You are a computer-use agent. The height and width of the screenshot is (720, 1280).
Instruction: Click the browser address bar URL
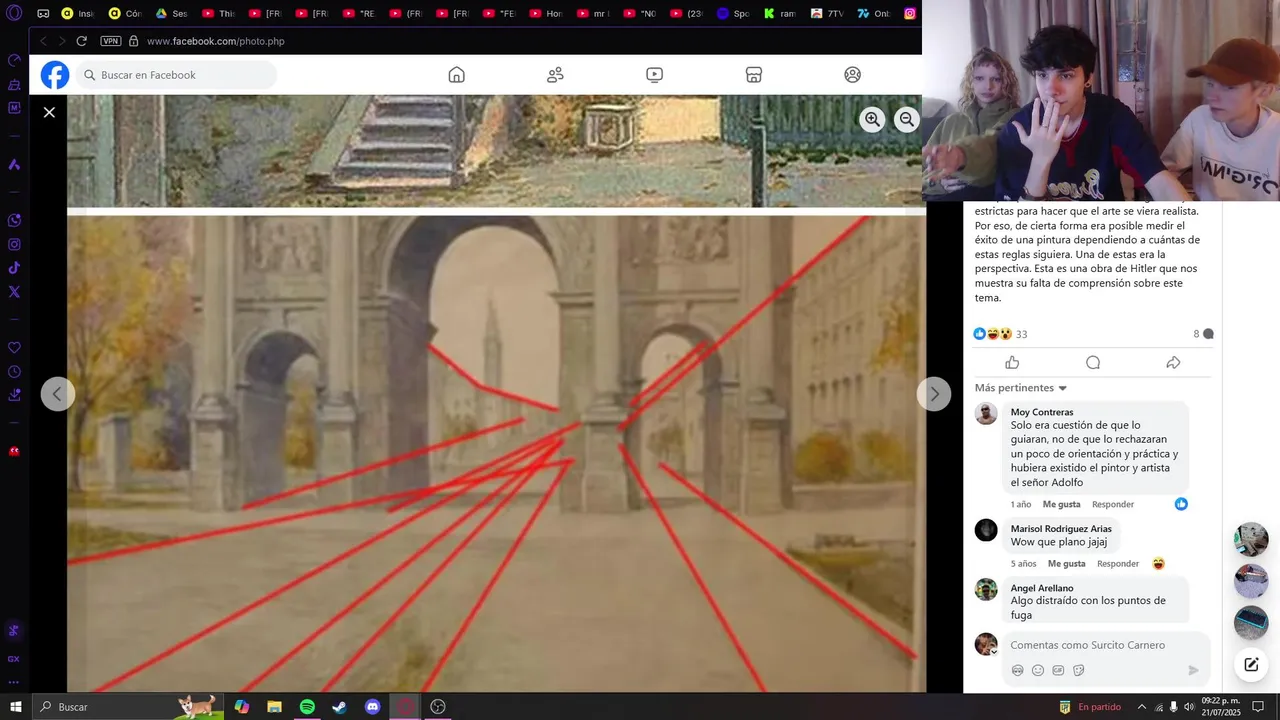[x=216, y=41]
